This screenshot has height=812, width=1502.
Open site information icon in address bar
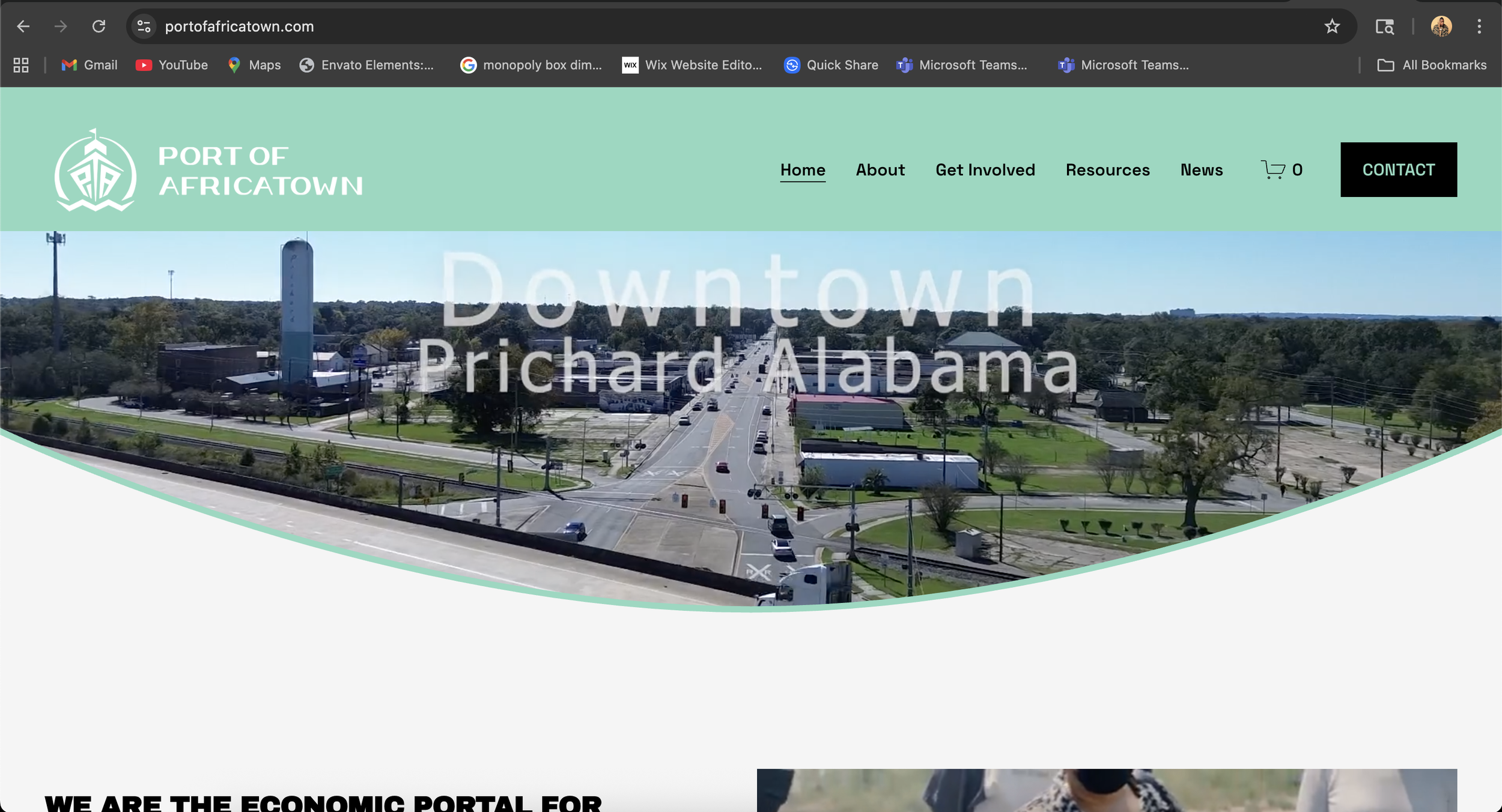(x=144, y=26)
